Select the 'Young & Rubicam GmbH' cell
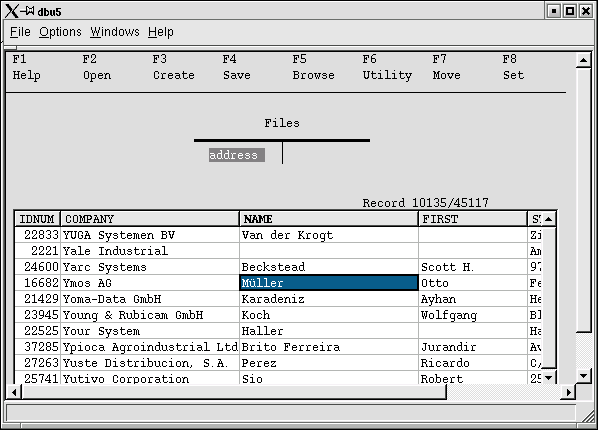Image resolution: width=598 pixels, height=430 pixels. pyautogui.click(x=150, y=315)
